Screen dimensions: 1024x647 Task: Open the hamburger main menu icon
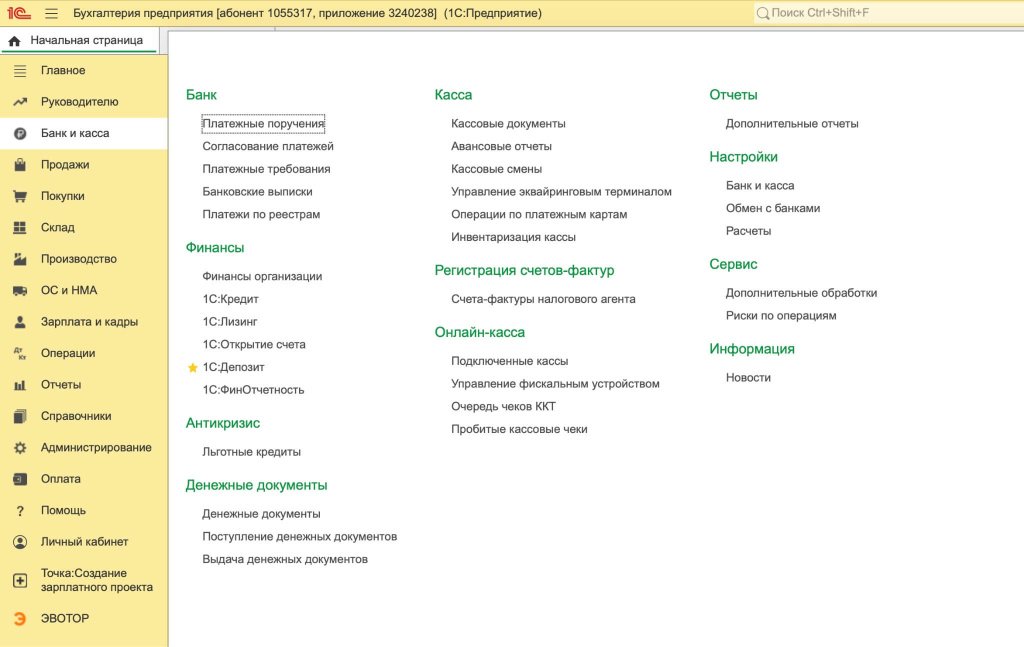coord(52,13)
